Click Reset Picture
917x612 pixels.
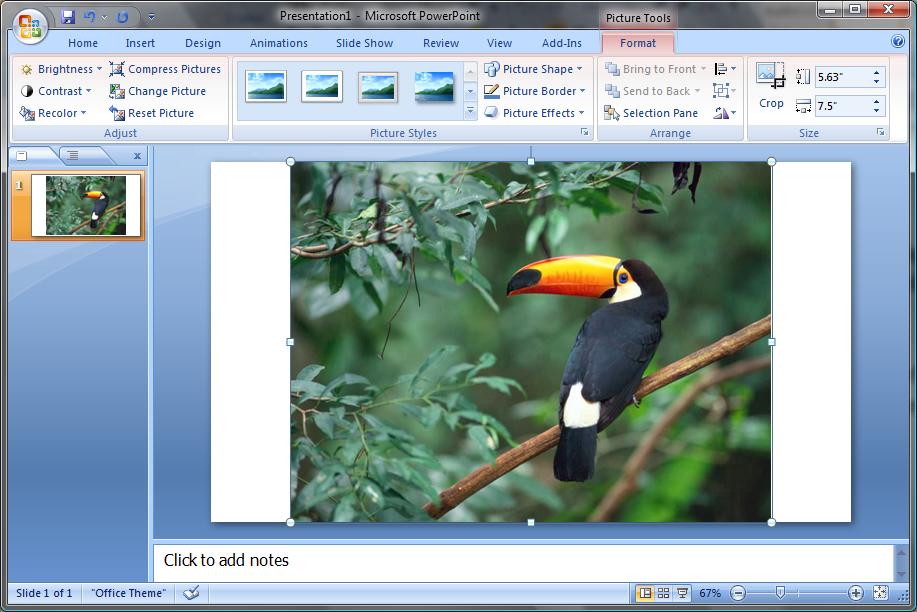151,113
